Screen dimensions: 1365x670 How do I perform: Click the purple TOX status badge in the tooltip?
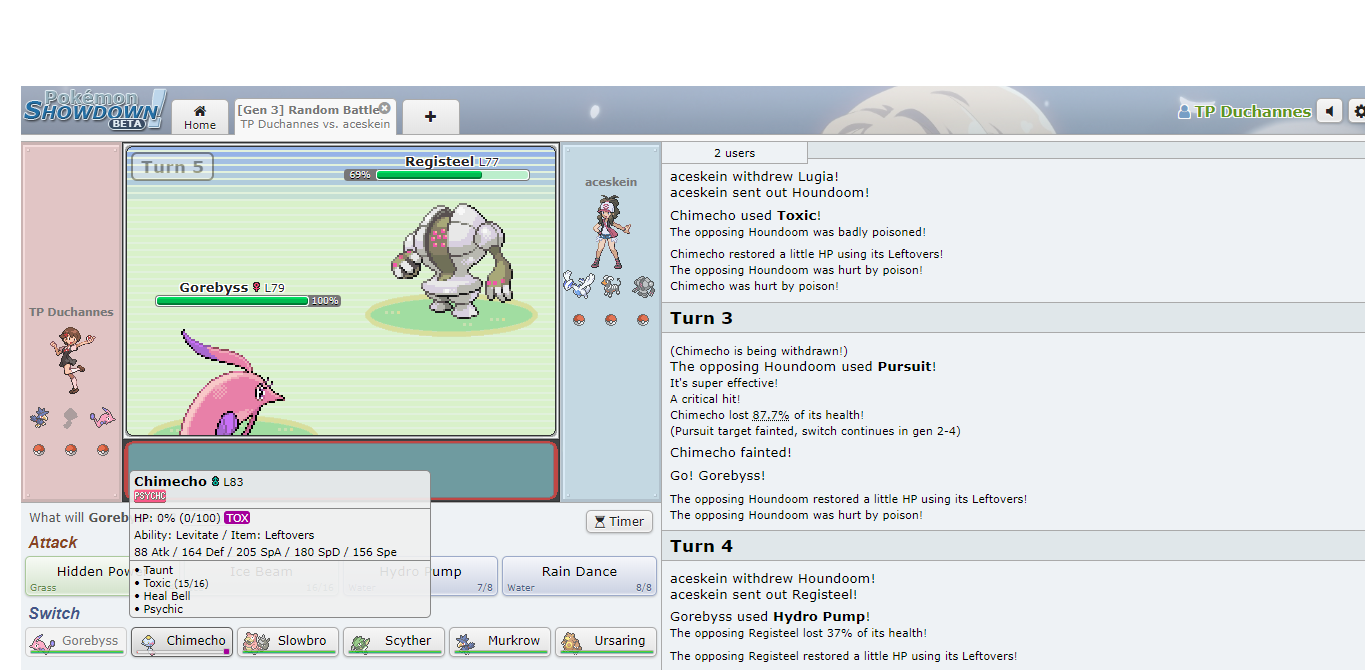[237, 517]
